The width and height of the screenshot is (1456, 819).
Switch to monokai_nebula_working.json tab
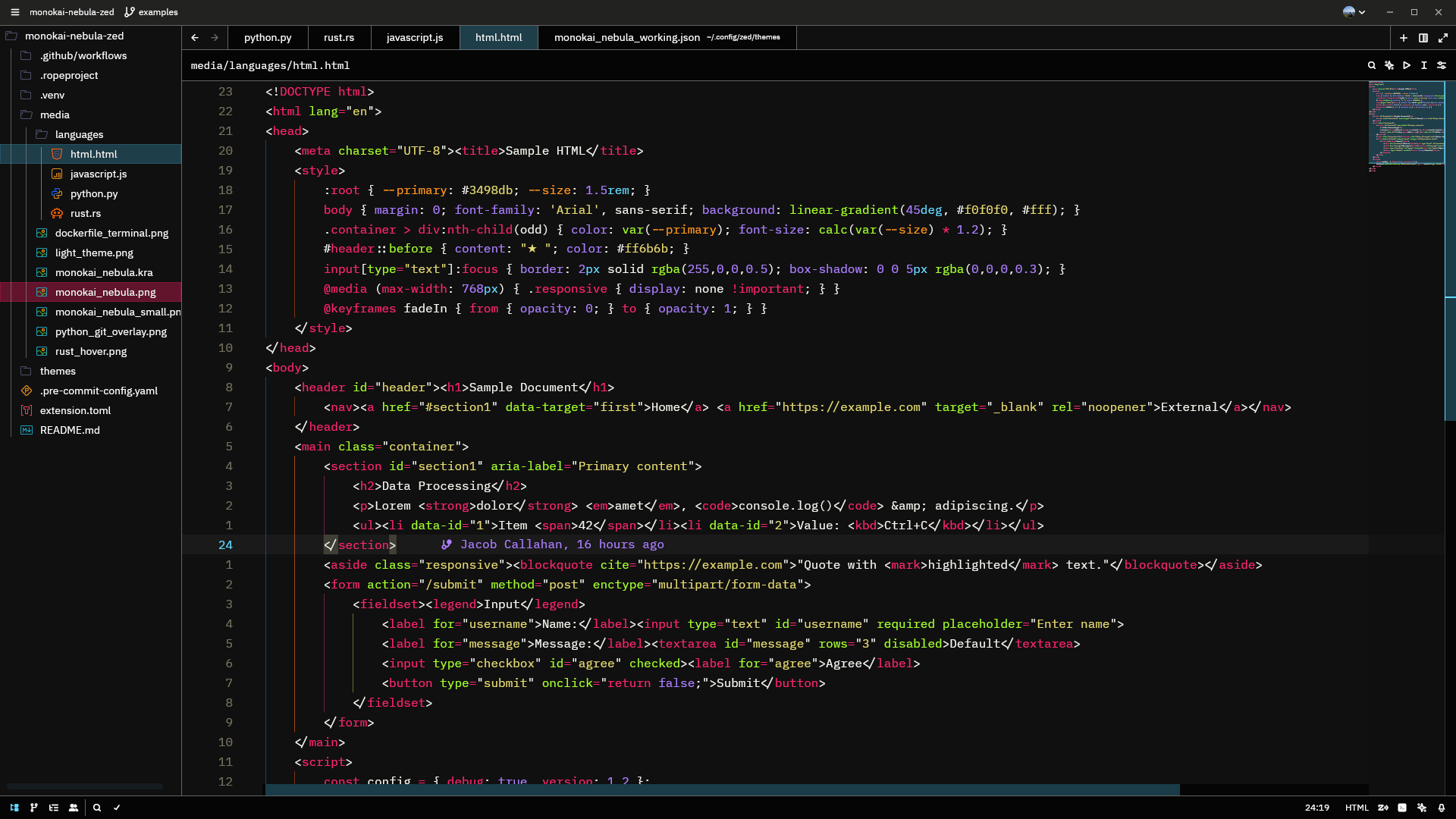click(x=667, y=38)
